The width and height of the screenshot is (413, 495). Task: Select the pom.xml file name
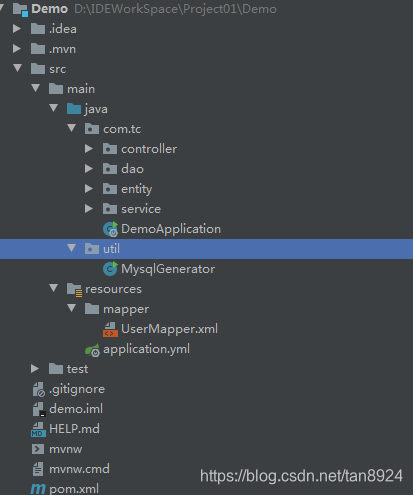[x=74, y=489]
